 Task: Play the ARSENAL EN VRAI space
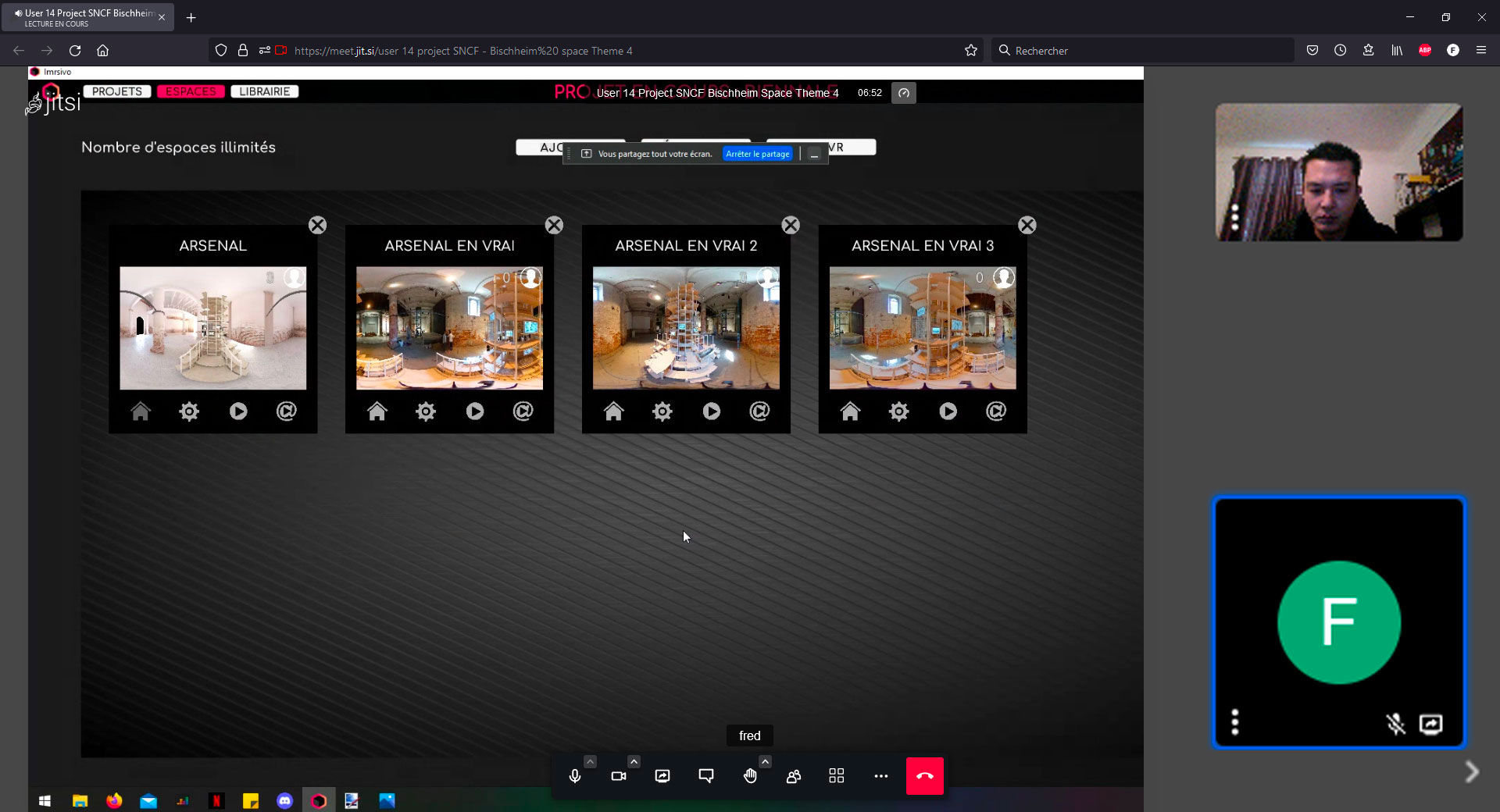pos(475,411)
